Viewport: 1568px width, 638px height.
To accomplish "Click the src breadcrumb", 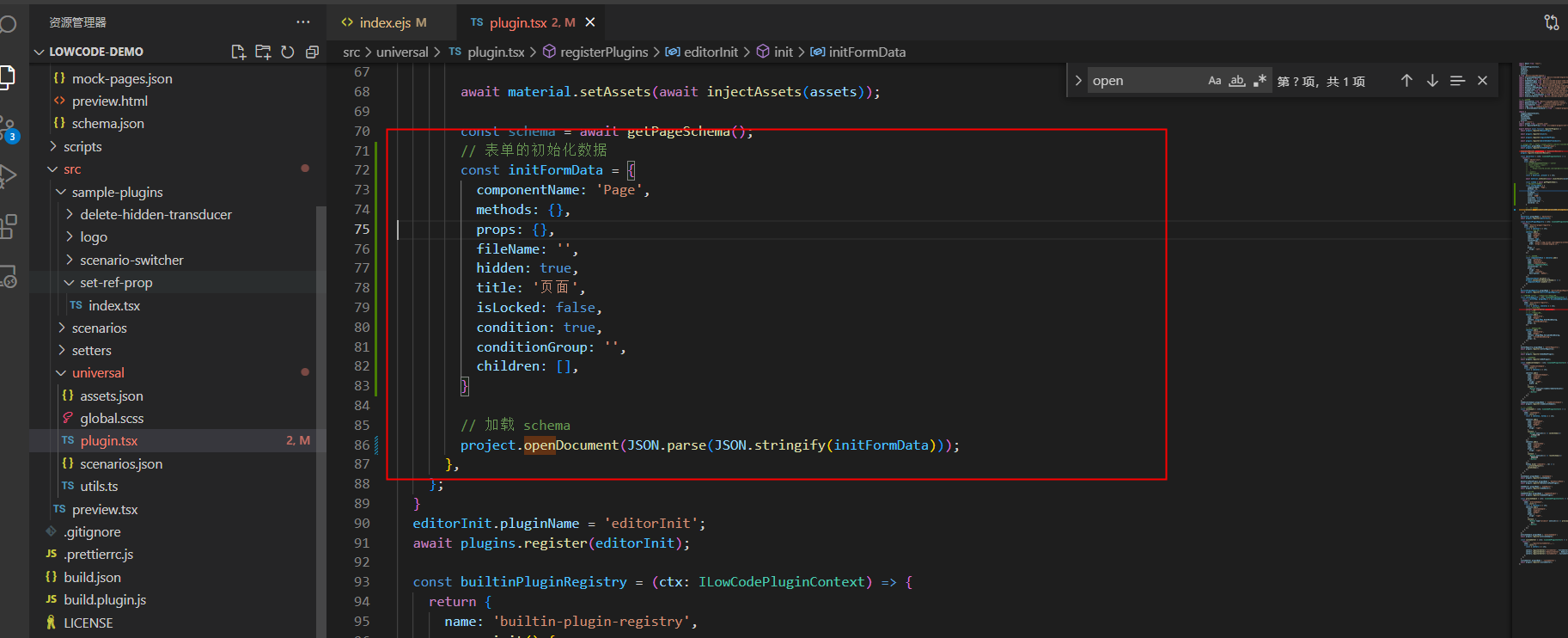I will click(351, 52).
